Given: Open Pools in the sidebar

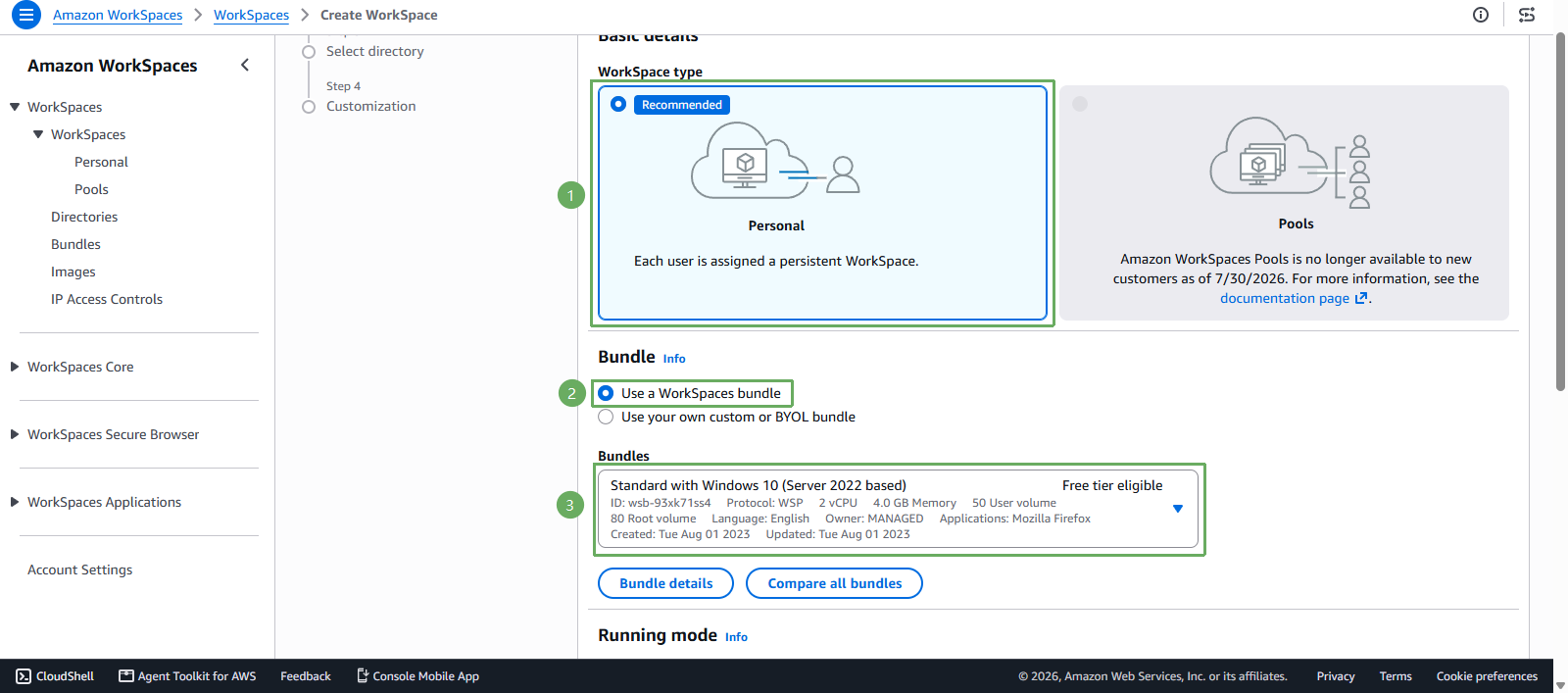Looking at the screenshot, I should tap(91, 189).
